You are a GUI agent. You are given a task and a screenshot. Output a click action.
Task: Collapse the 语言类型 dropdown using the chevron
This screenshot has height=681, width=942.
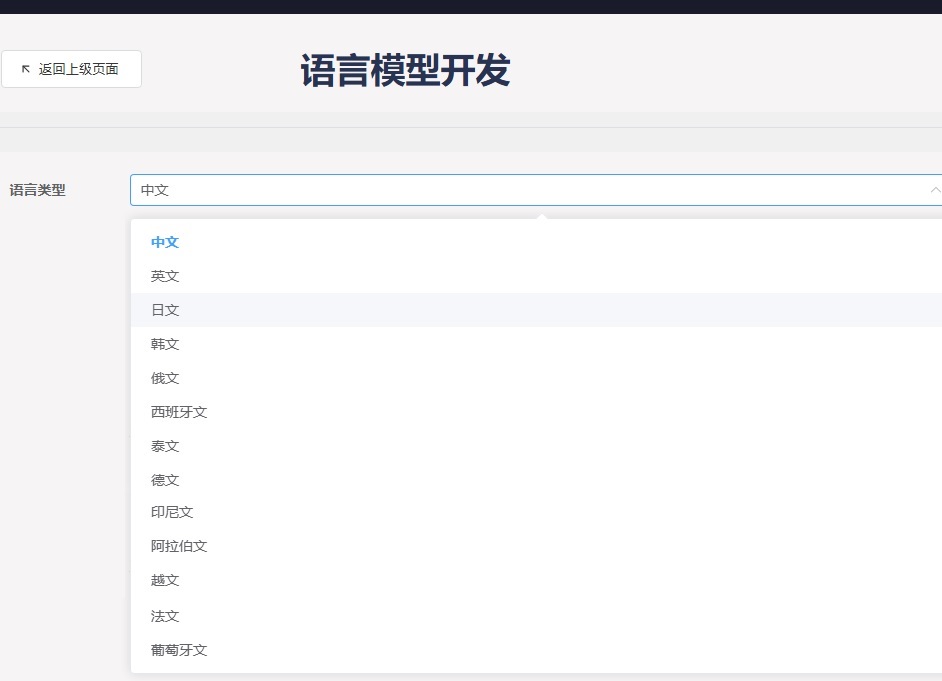point(934,190)
